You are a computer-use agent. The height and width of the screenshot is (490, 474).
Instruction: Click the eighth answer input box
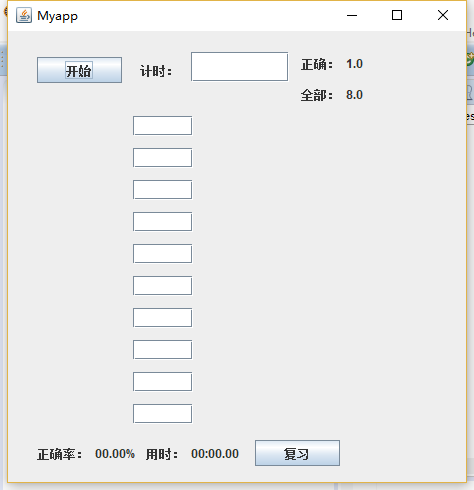(x=162, y=350)
